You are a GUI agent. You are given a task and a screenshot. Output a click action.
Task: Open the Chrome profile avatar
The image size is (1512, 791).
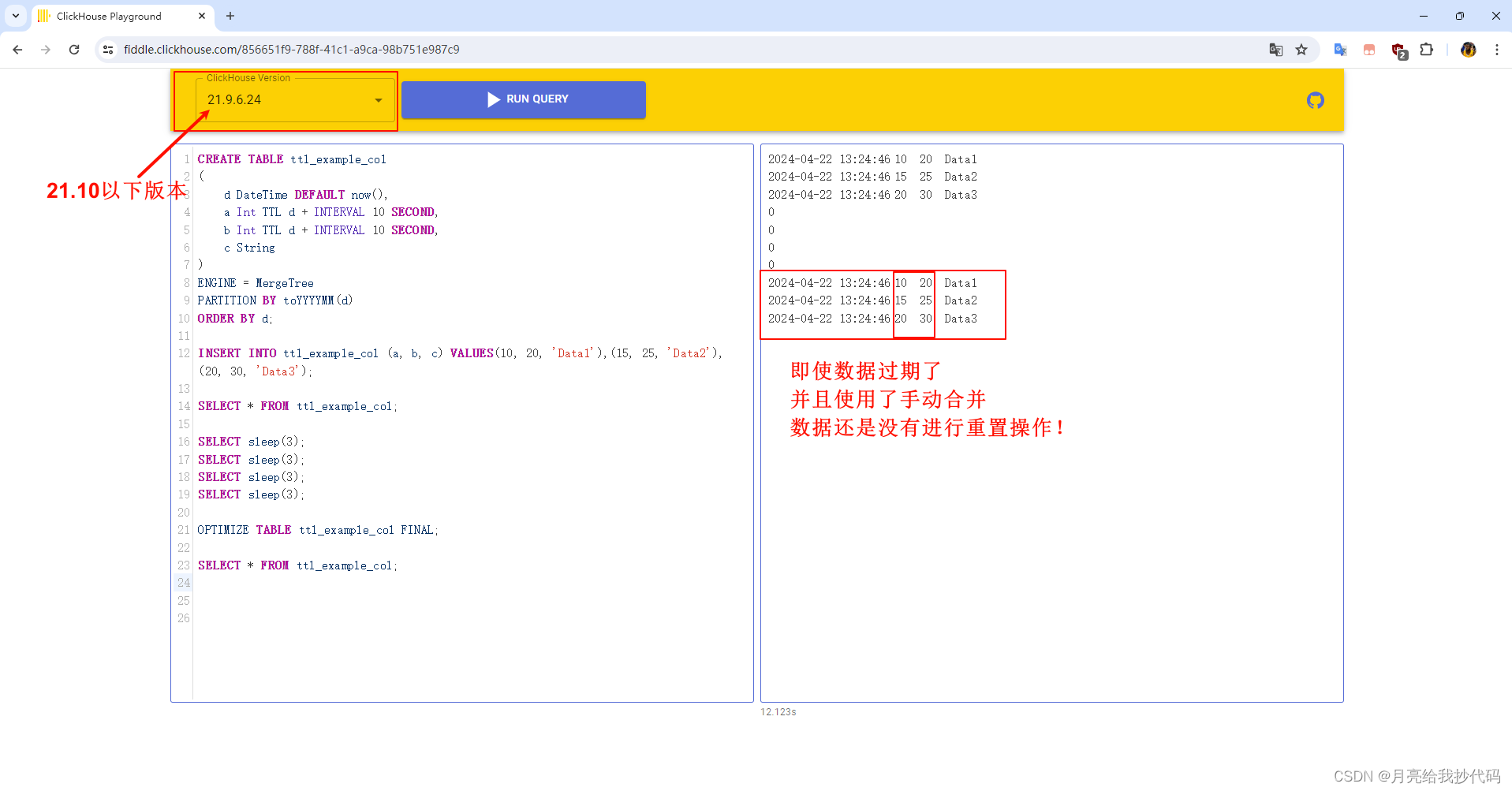point(1468,50)
